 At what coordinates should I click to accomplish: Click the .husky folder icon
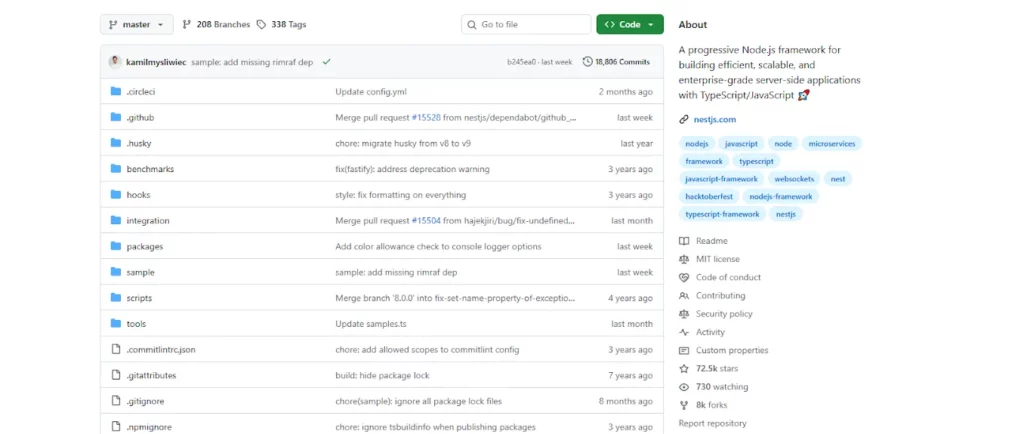[x=116, y=143]
